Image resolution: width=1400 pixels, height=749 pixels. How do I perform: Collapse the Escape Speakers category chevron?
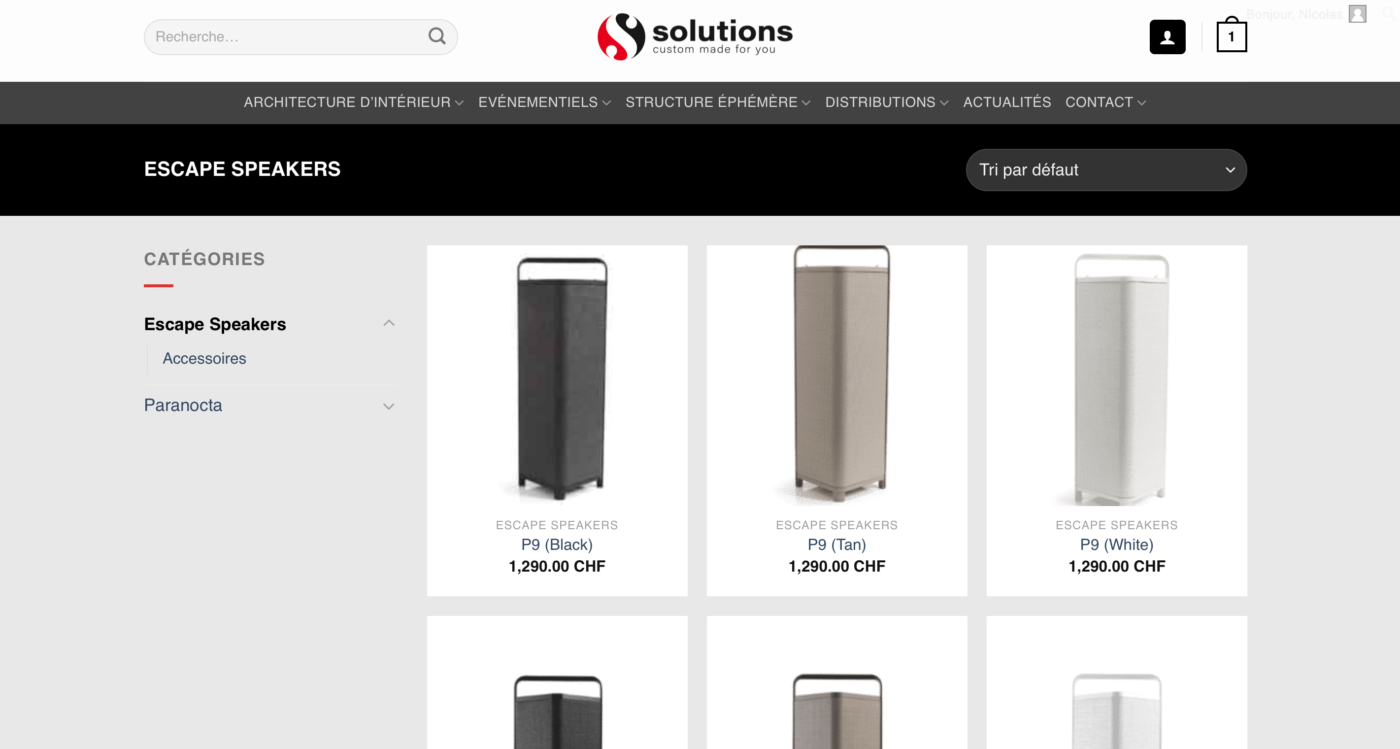tap(389, 323)
